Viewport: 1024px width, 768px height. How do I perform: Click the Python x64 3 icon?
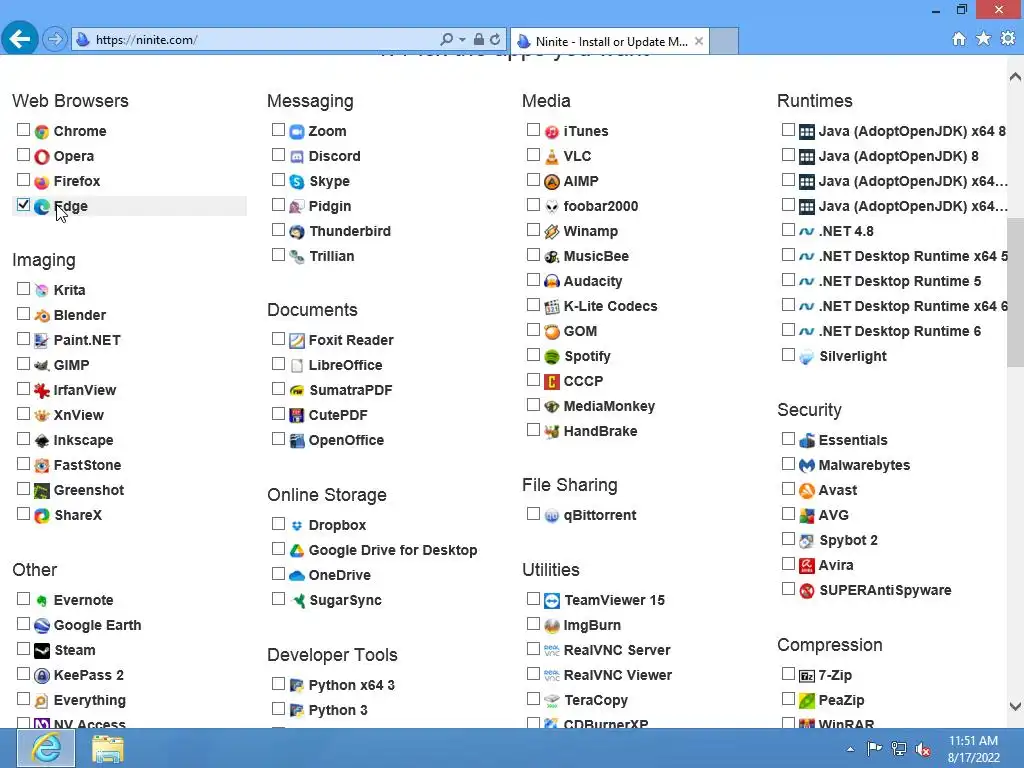point(296,686)
